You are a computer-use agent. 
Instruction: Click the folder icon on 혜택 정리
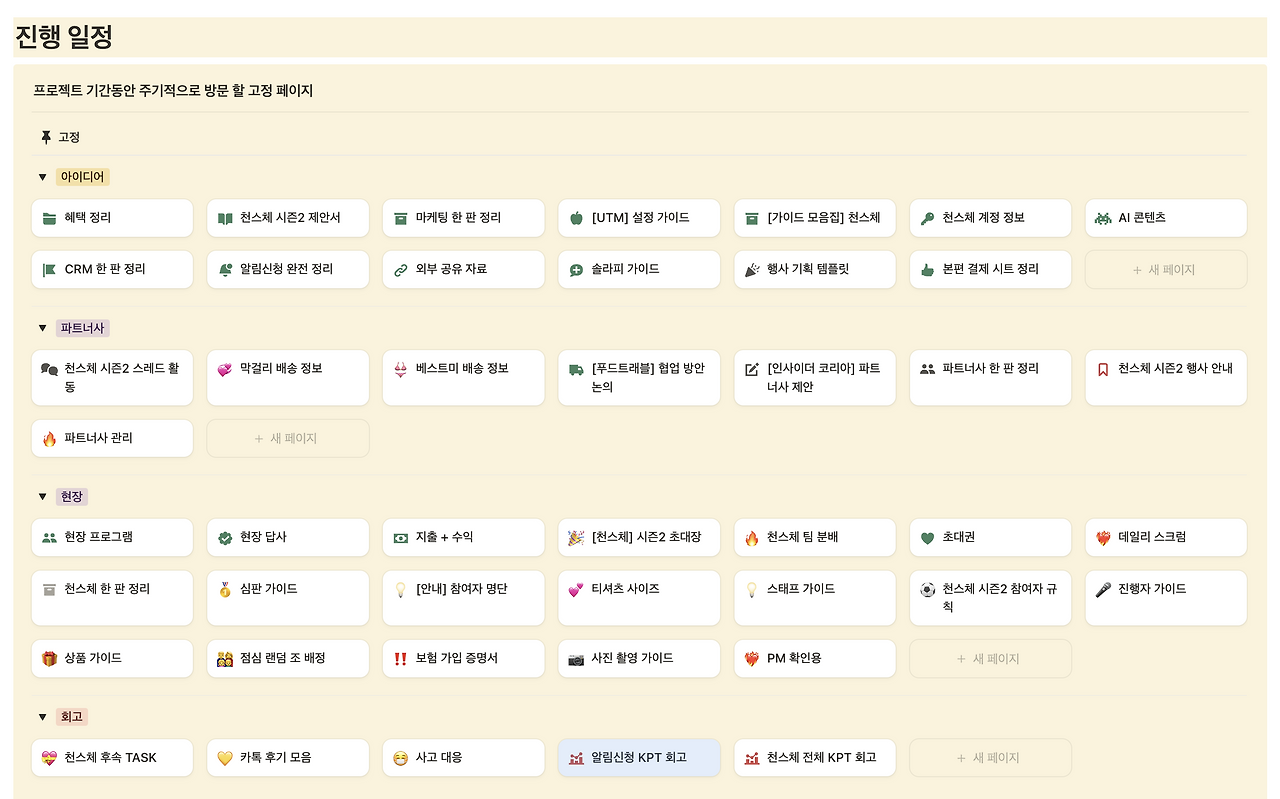pos(48,218)
